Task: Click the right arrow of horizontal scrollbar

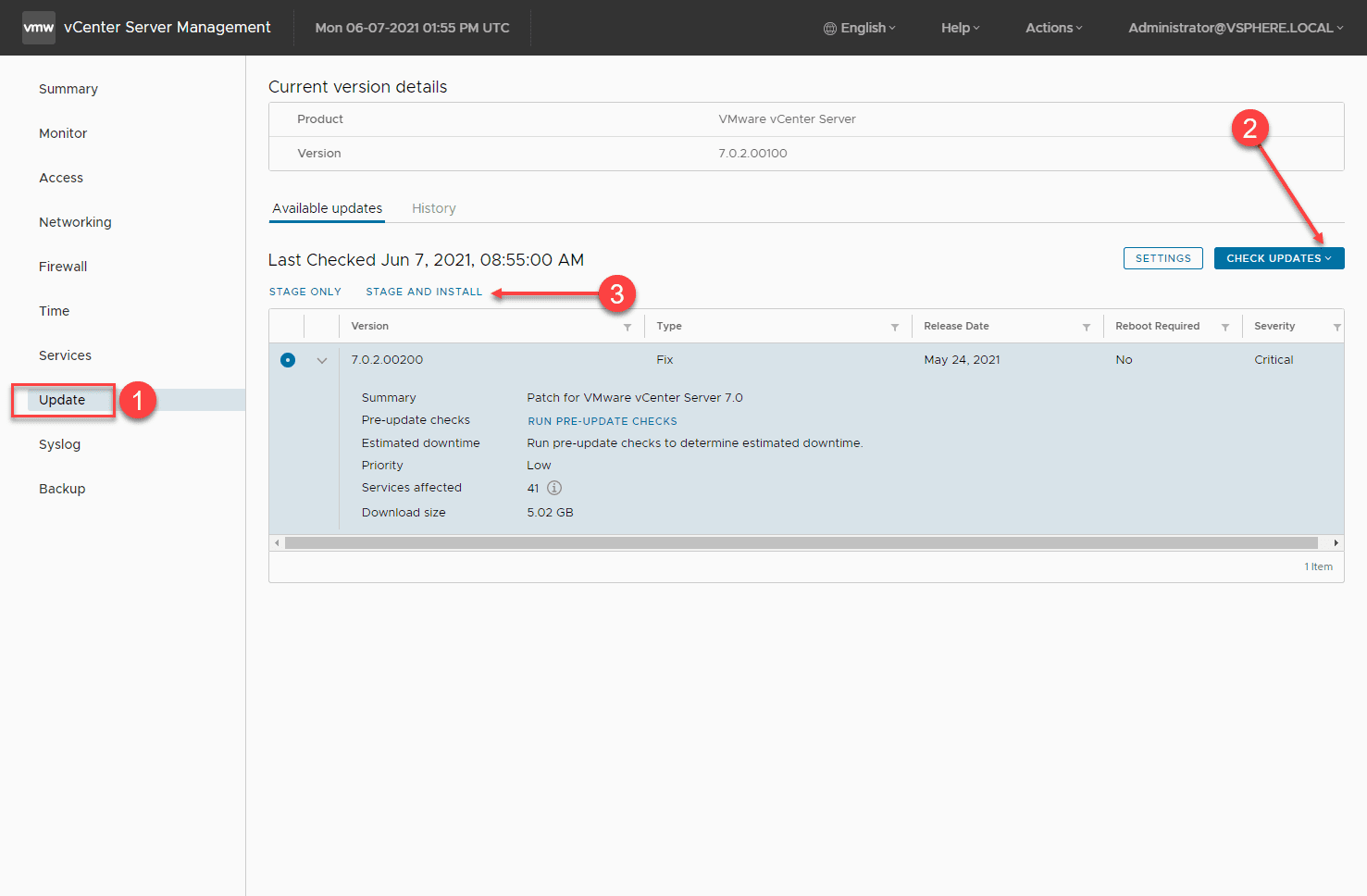Action: pos(1336,543)
